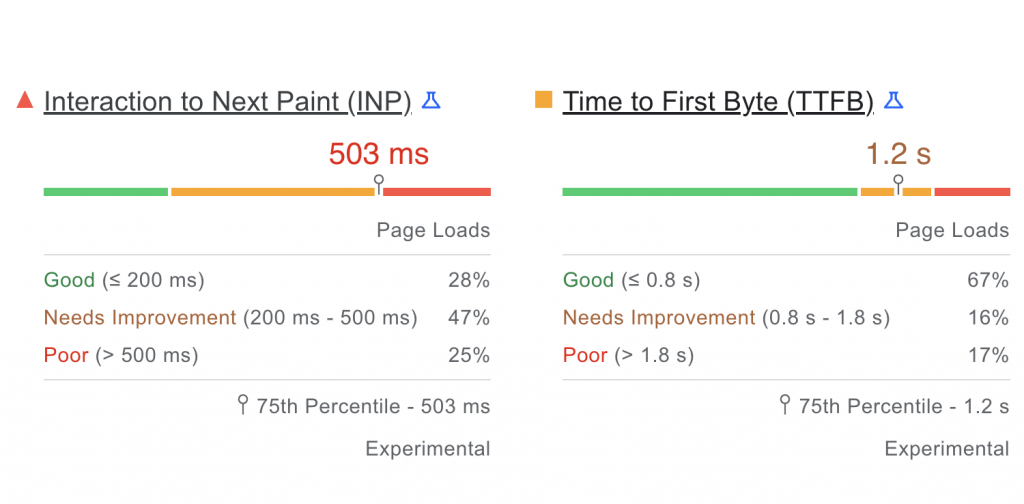The height and width of the screenshot is (504, 1024).
Task: Click the orange square icon beside TTFB
Action: (x=544, y=100)
